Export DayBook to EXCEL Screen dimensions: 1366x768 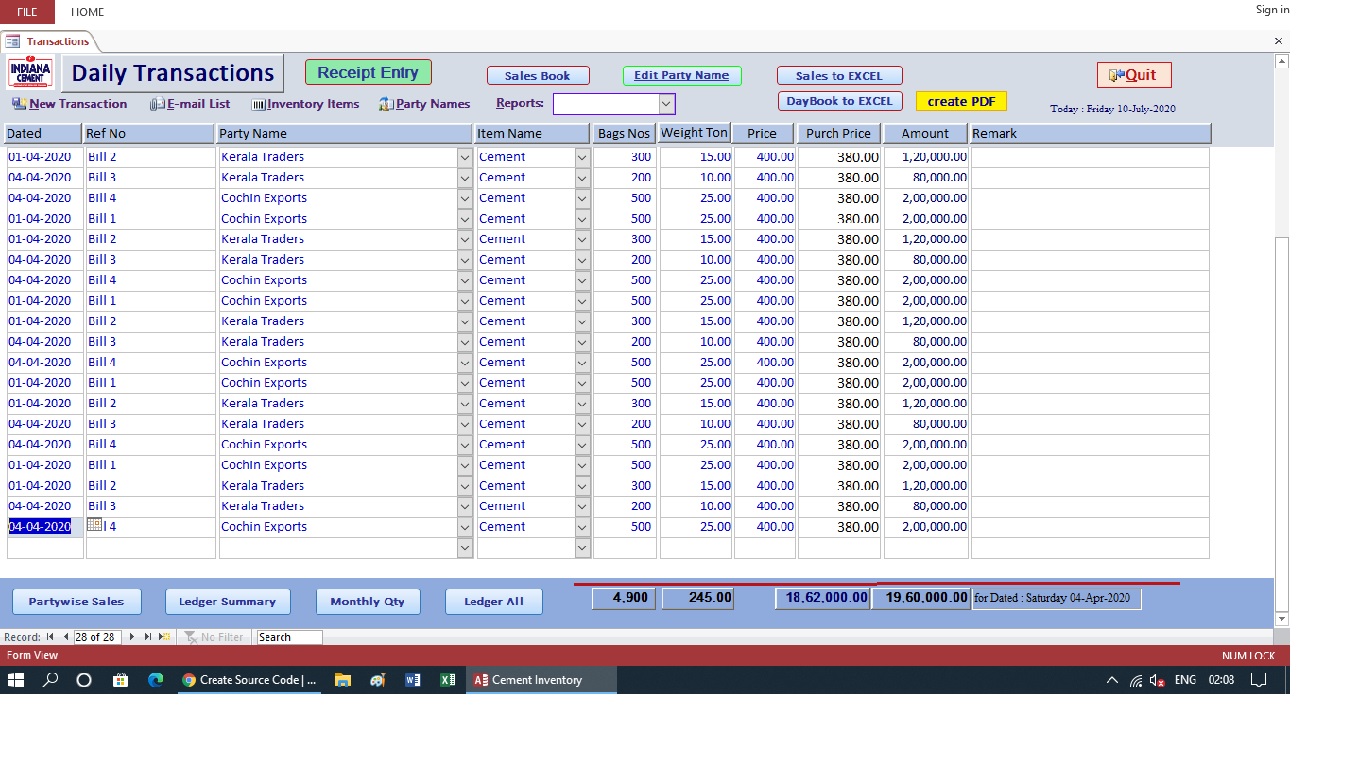(840, 101)
